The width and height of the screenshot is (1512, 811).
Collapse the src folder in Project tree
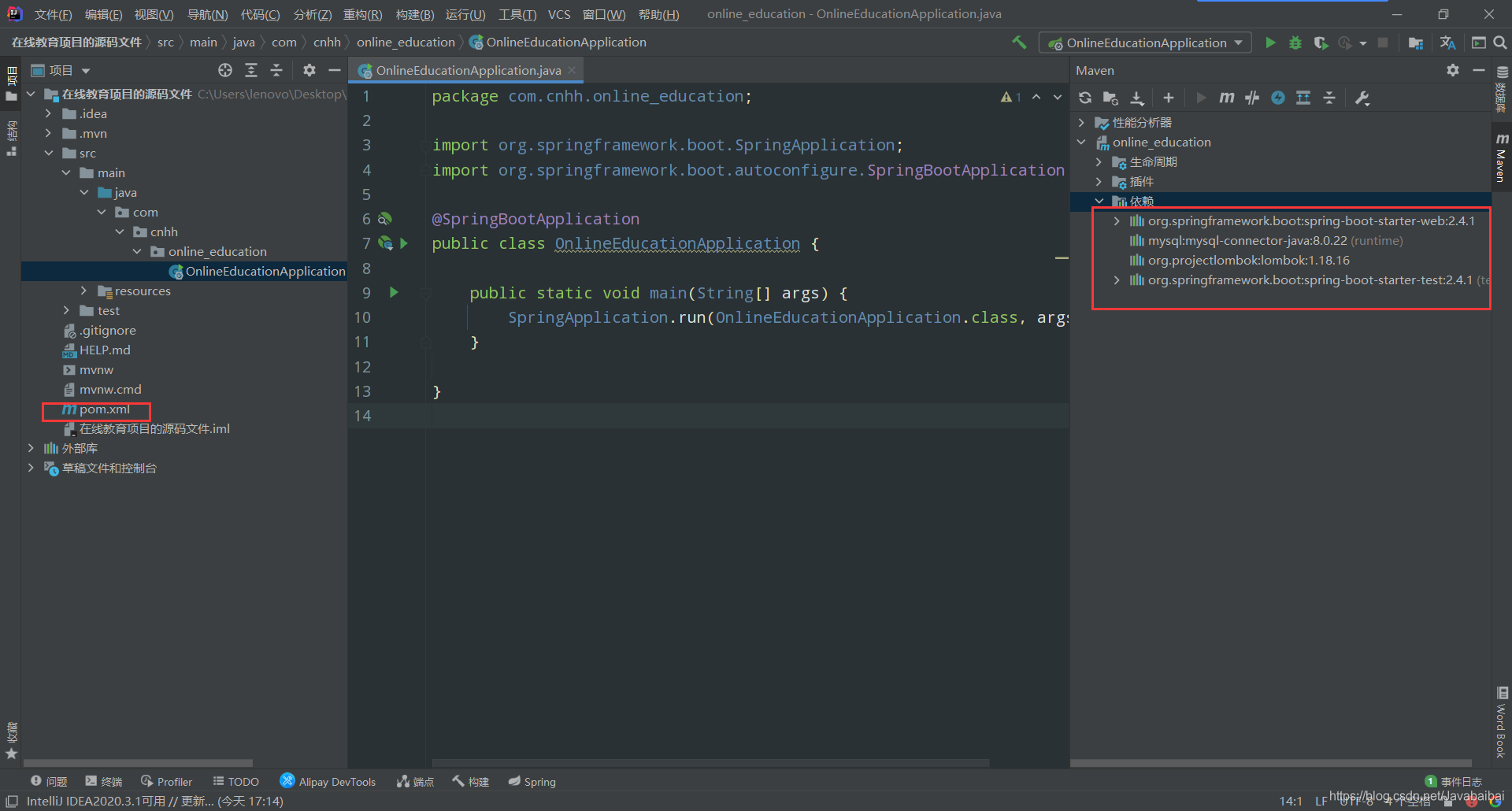click(49, 153)
